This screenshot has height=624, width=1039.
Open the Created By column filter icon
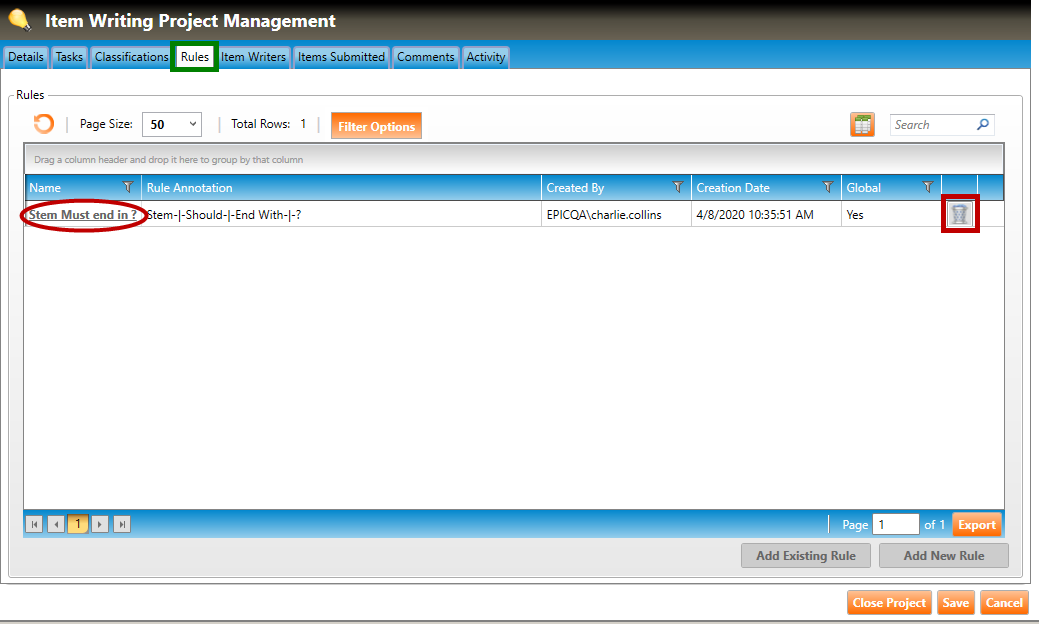[678, 187]
